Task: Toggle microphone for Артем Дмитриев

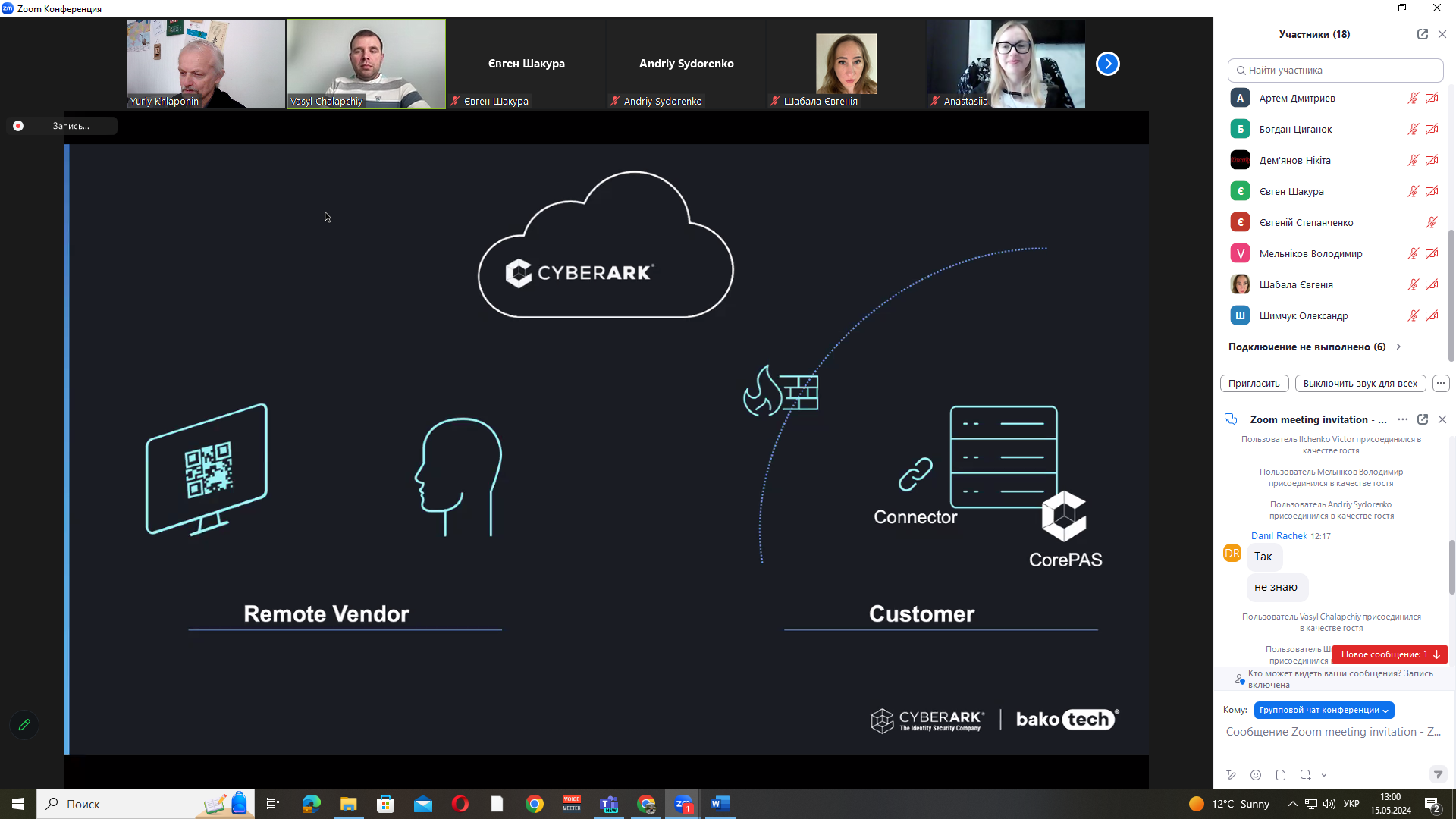Action: point(1414,98)
